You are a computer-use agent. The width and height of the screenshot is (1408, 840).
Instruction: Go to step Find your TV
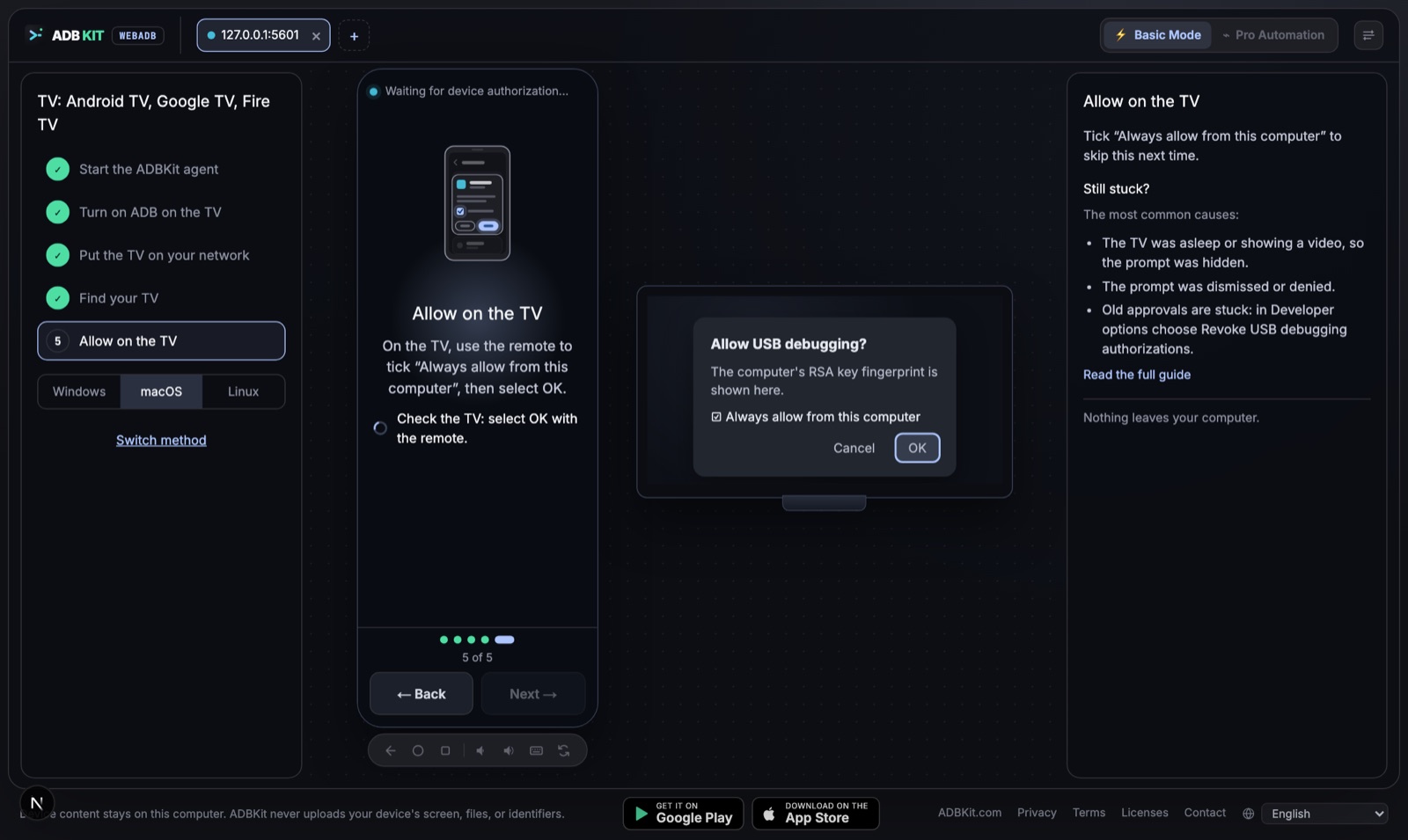pos(161,298)
